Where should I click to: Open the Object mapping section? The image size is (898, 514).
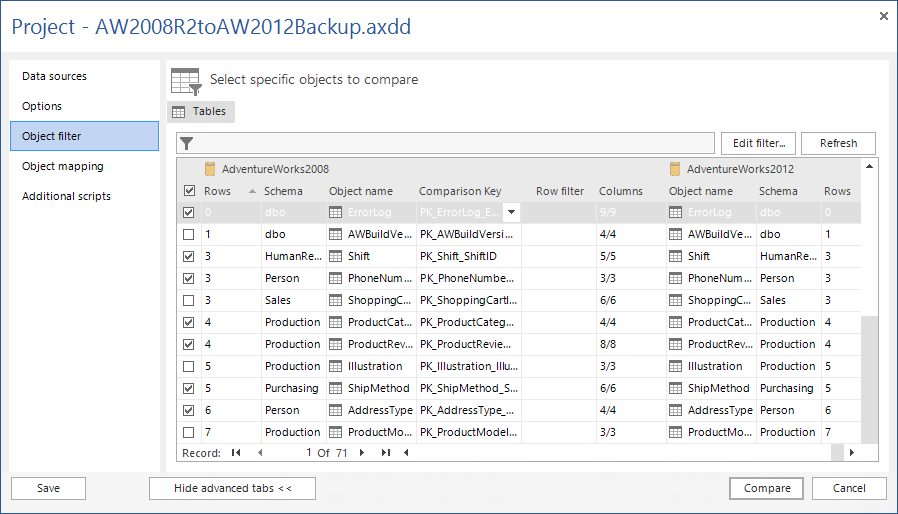(84, 166)
